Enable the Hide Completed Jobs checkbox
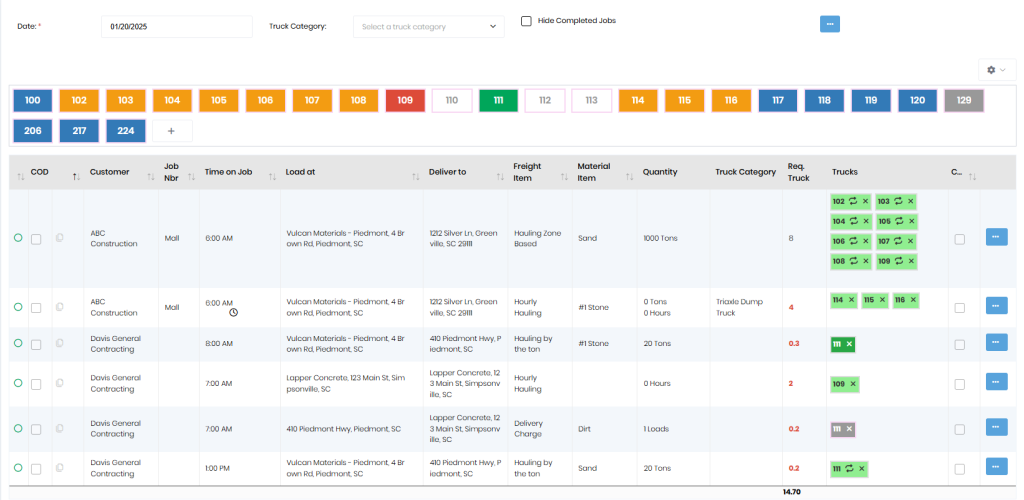The image size is (1024, 500). tap(526, 20)
